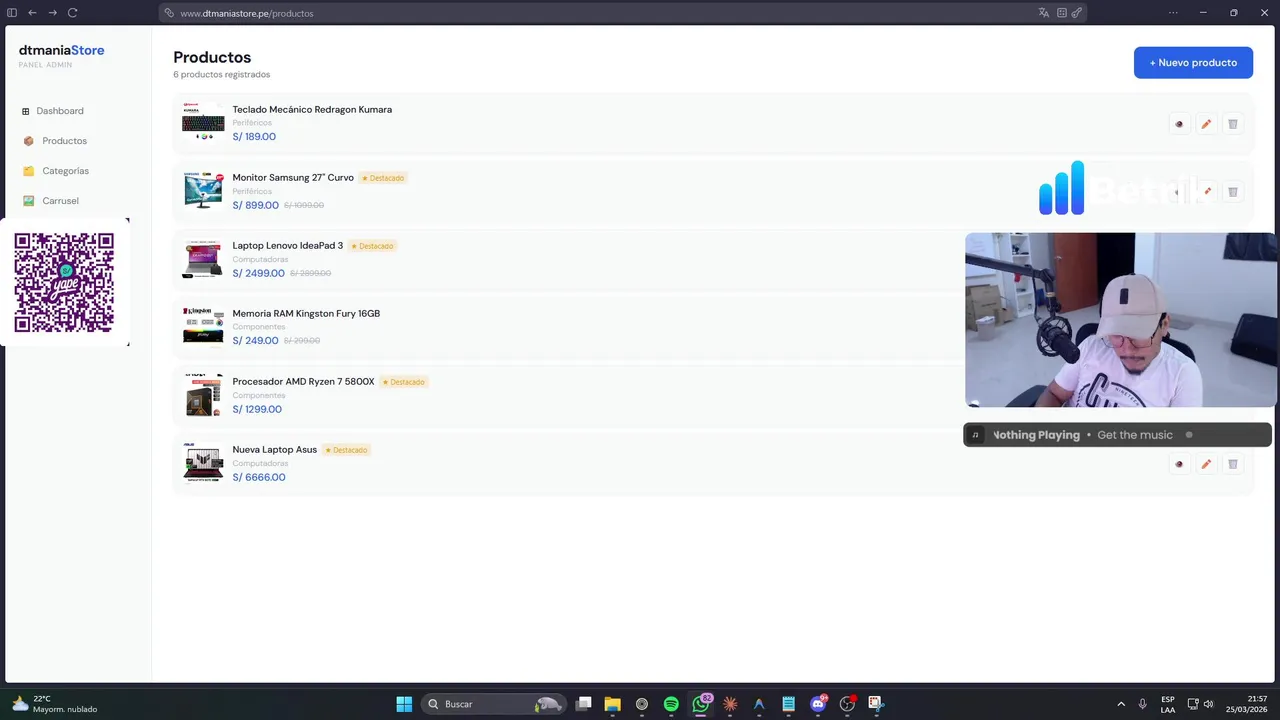The image size is (1280, 720).
Task: Click the + Nuevo producto button
Action: 1193,62
